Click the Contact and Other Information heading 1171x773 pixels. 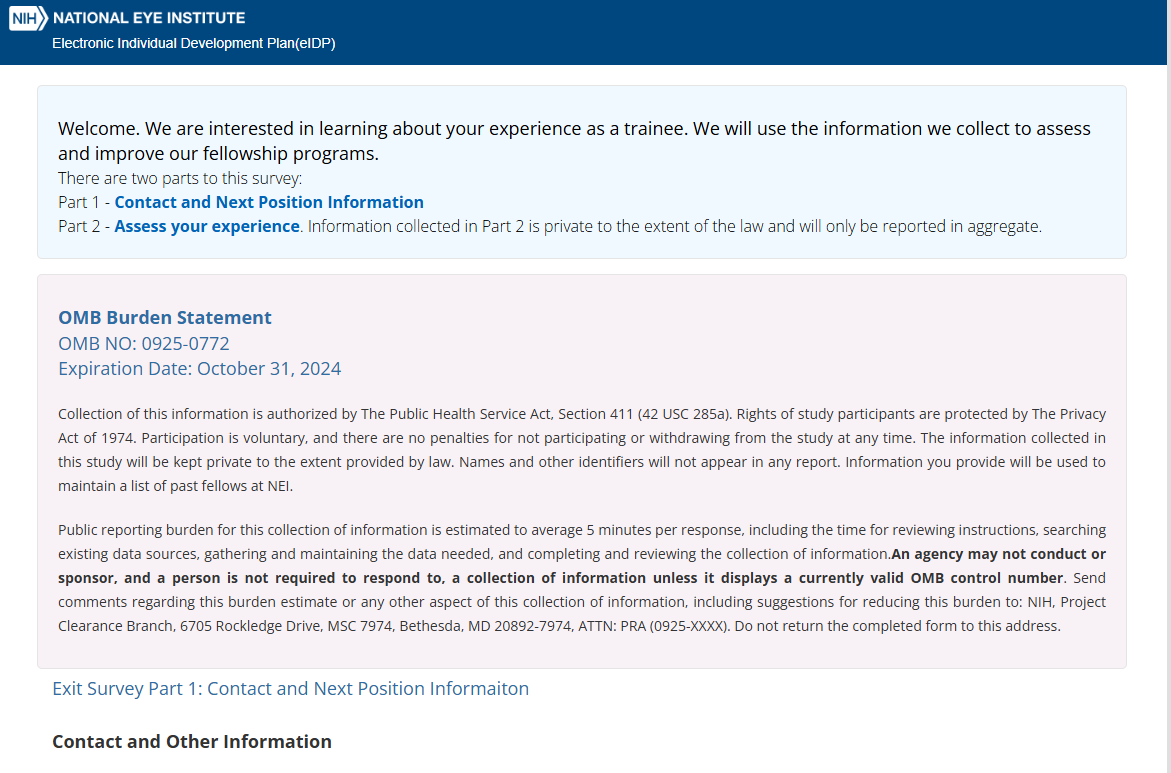192,741
